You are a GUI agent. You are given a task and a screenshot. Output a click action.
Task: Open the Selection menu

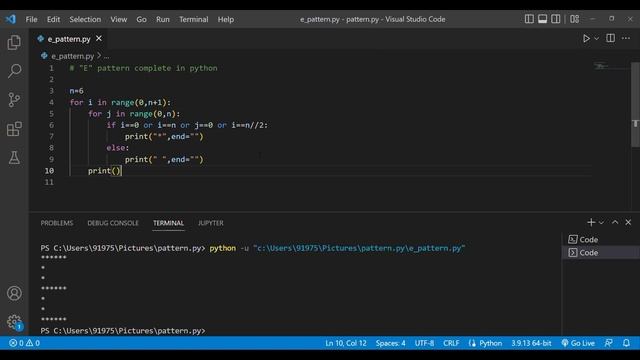(x=85, y=19)
